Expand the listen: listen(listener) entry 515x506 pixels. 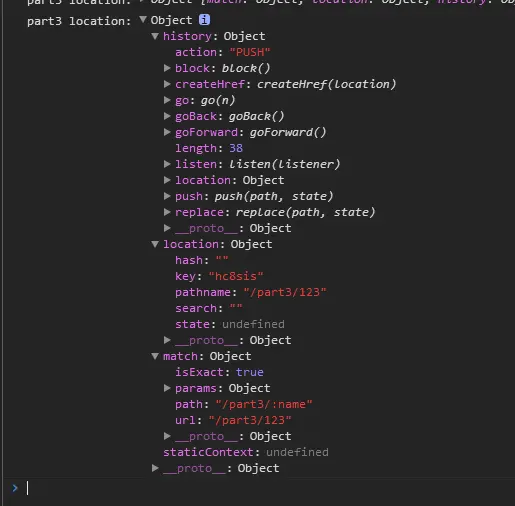pyautogui.click(x=167, y=164)
